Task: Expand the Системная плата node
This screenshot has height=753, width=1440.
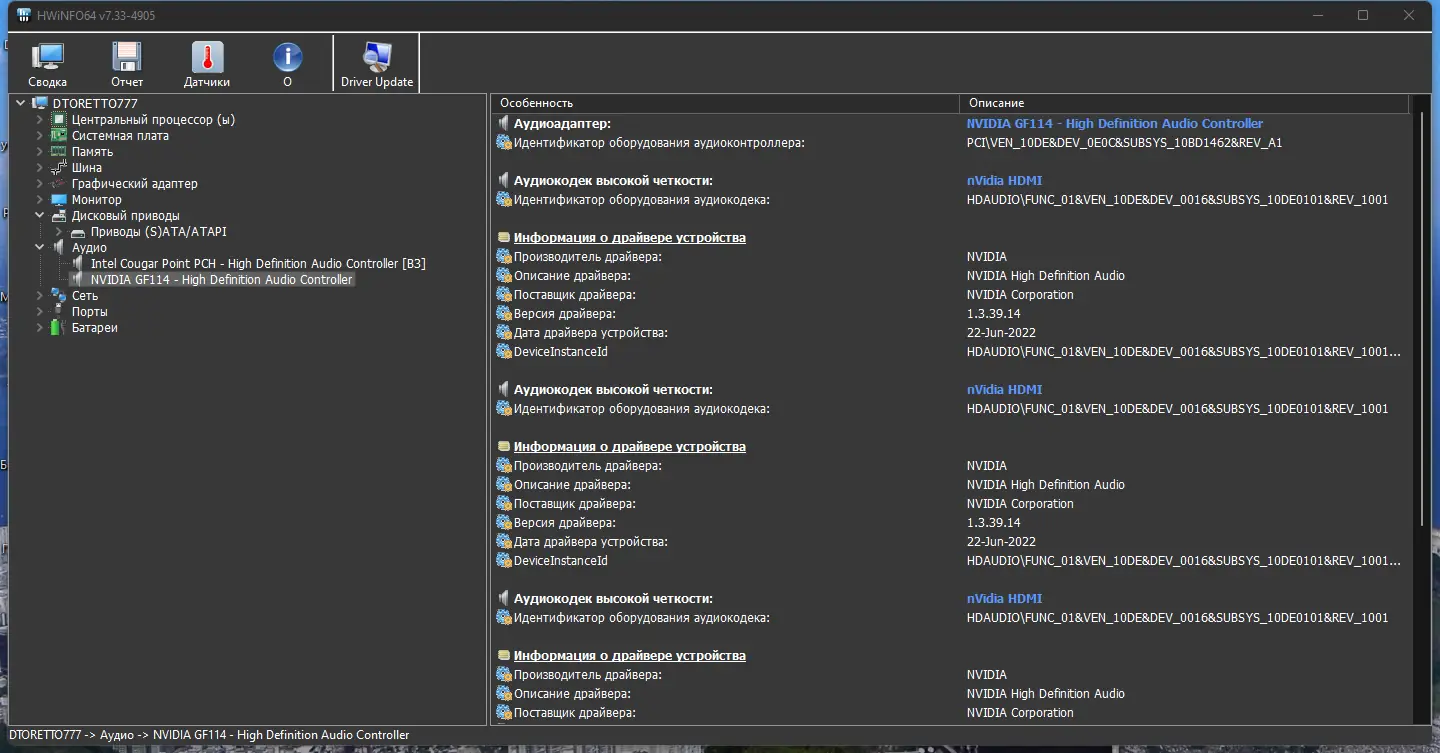Action: [40, 135]
